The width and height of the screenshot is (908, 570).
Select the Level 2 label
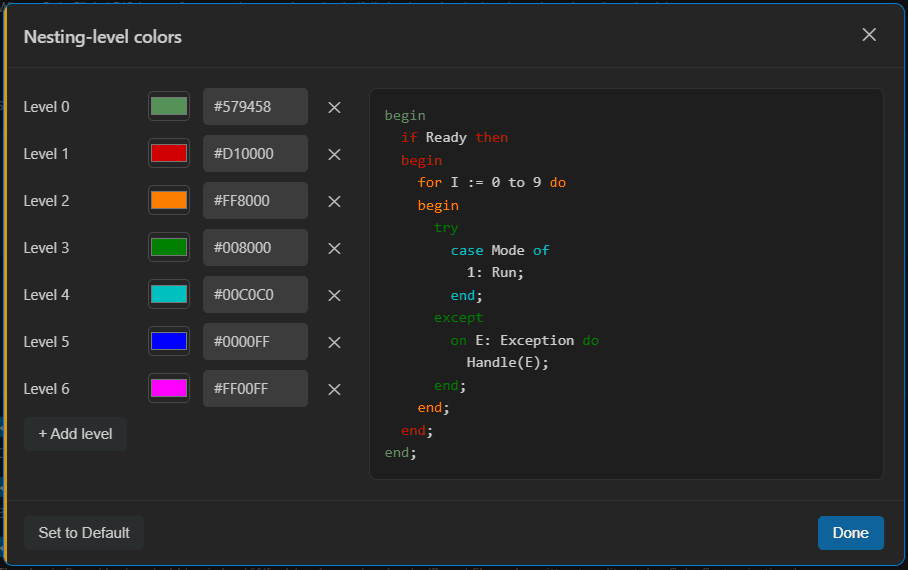(46, 201)
